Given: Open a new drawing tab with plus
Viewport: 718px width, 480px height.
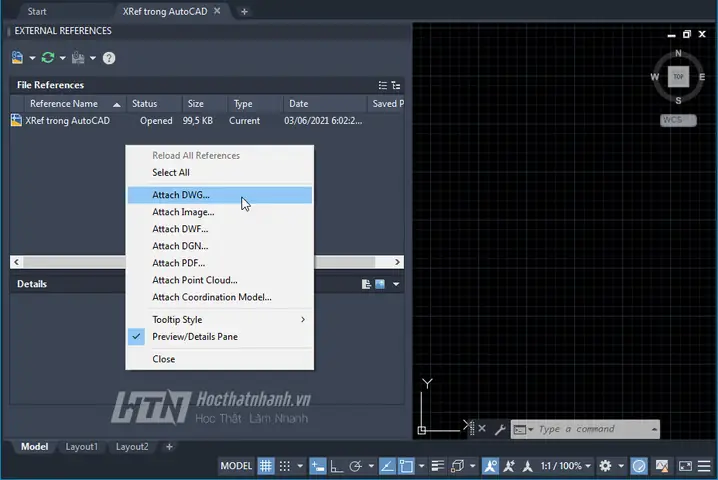Looking at the screenshot, I should (x=245, y=11).
